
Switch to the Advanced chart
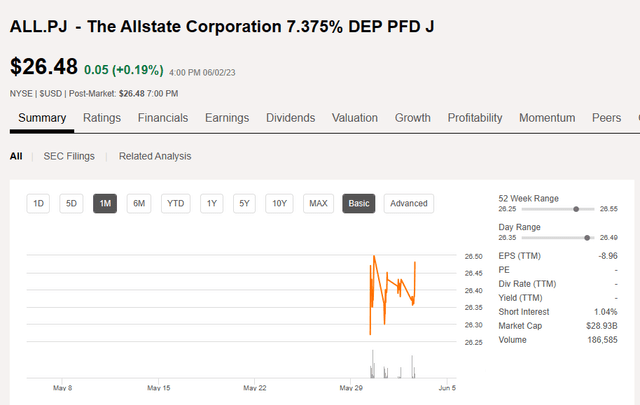[x=409, y=203]
